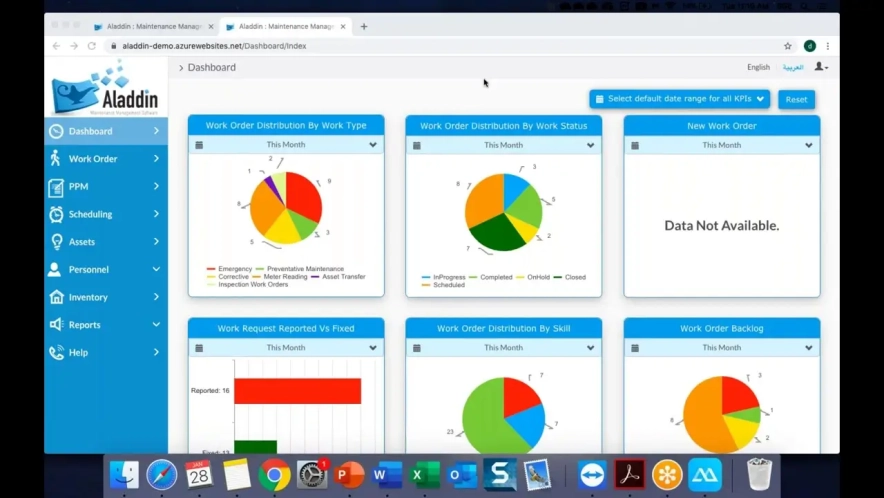
Task: Click the Inventory warehouse icon
Action: (x=56, y=297)
